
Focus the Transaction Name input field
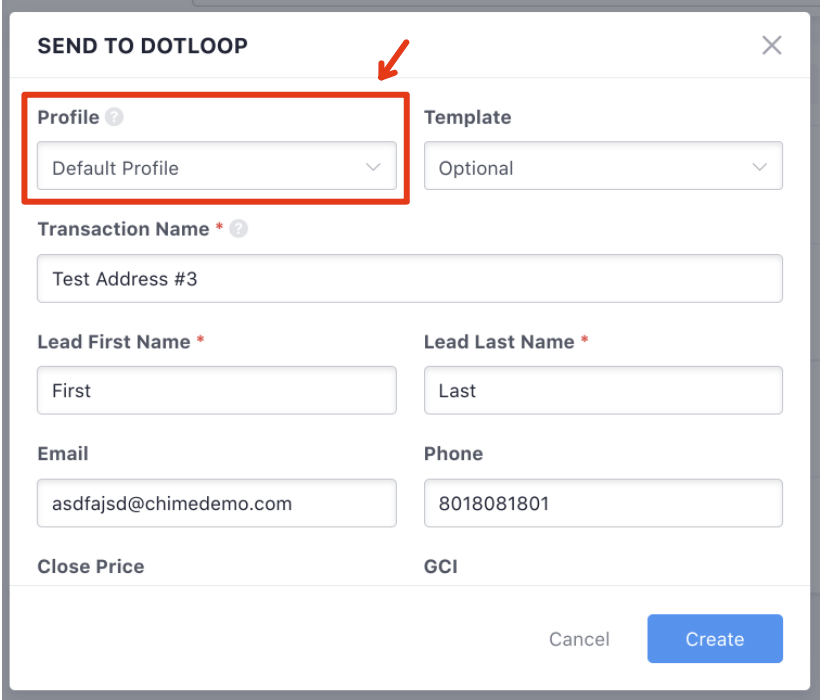point(410,278)
